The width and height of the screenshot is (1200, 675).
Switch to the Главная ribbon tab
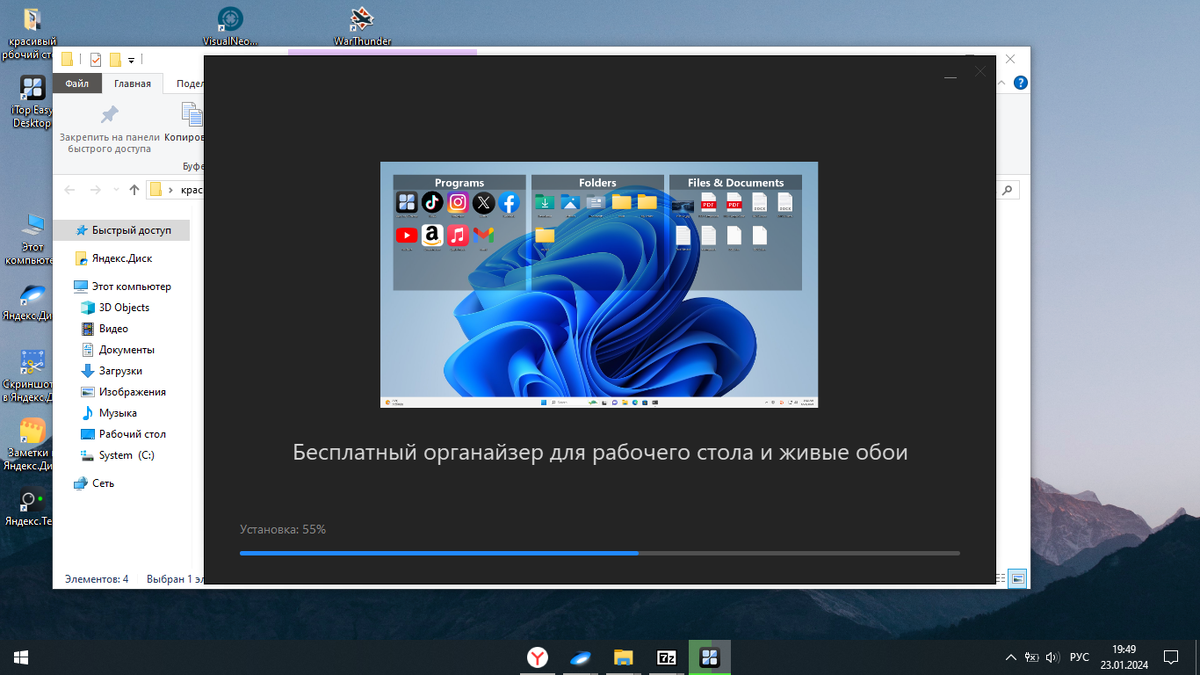[132, 84]
